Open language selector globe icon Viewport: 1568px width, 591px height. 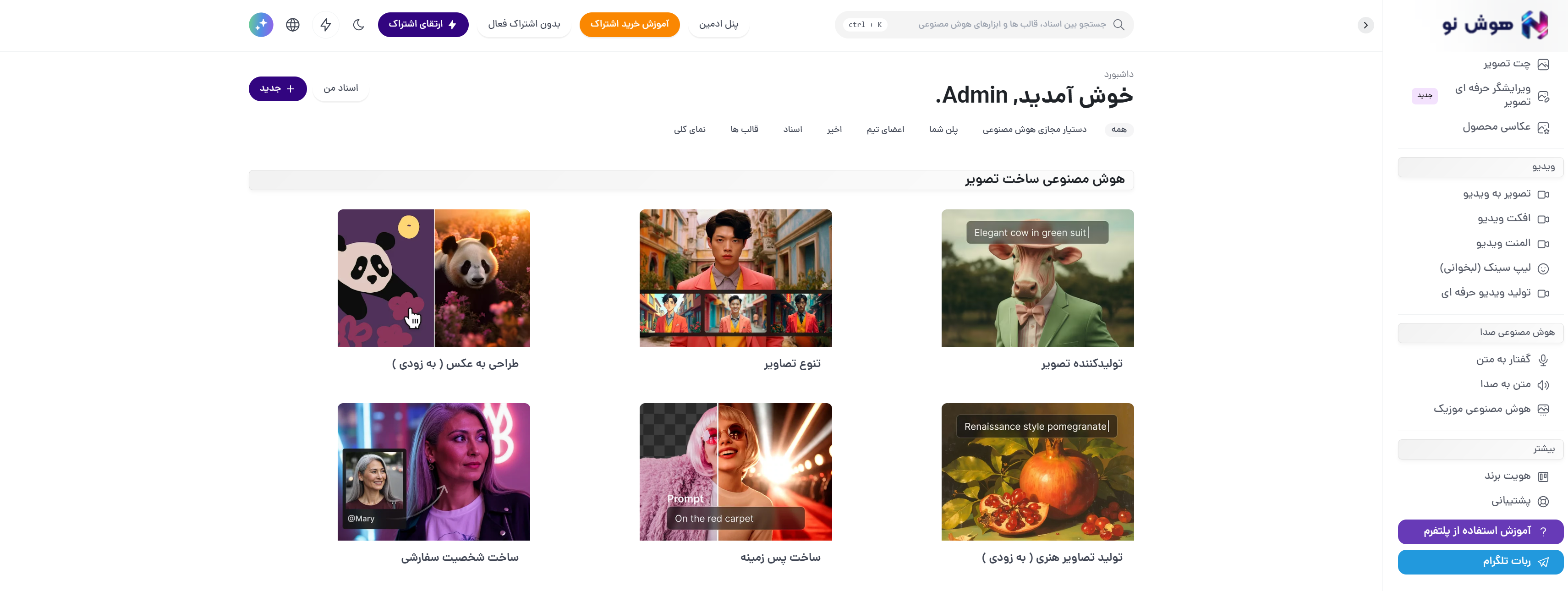[293, 24]
